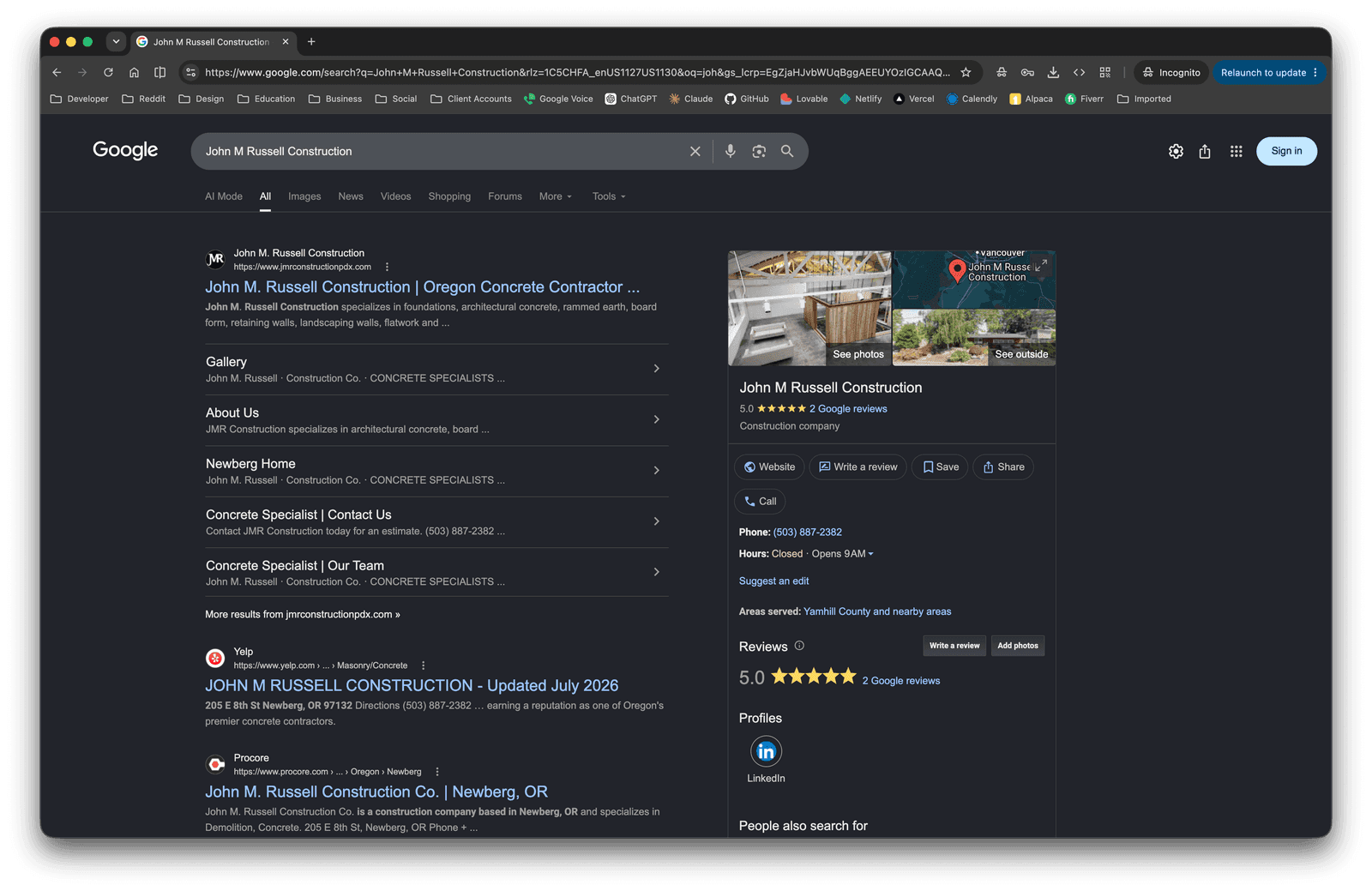The image size is (1372, 891).
Task: Open More results from jmrconstructionpdx.com
Action: (303, 615)
